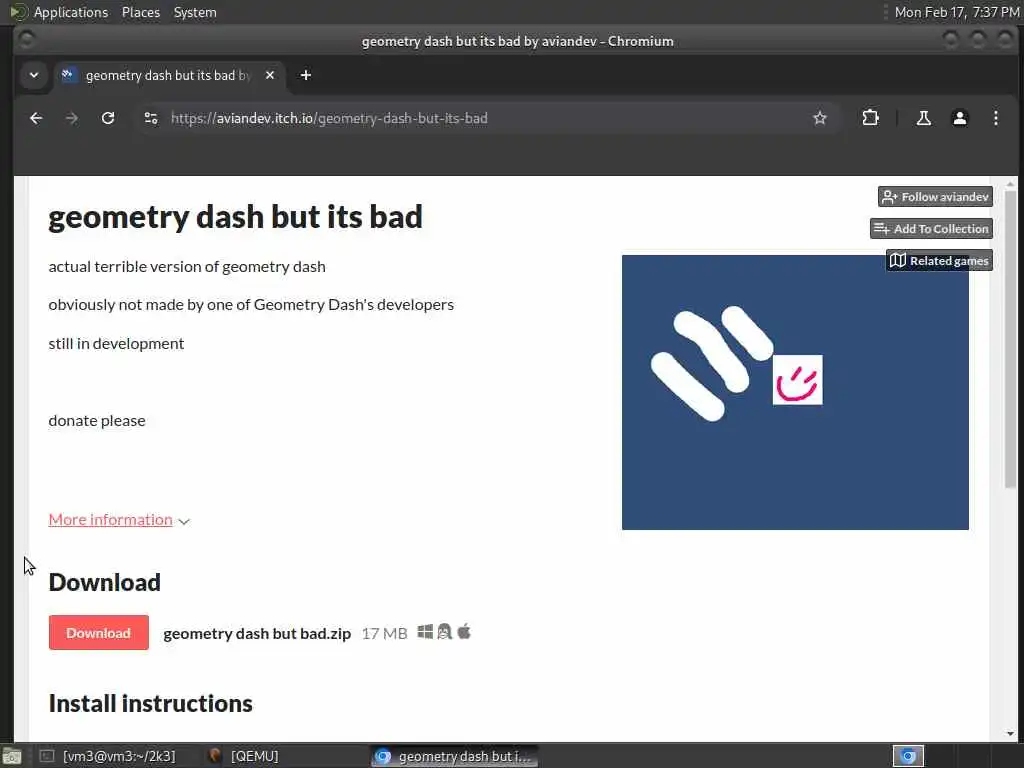This screenshot has height=768, width=1024.
Task: Click the page vertical scrollbar thumb
Action: tap(1010, 340)
